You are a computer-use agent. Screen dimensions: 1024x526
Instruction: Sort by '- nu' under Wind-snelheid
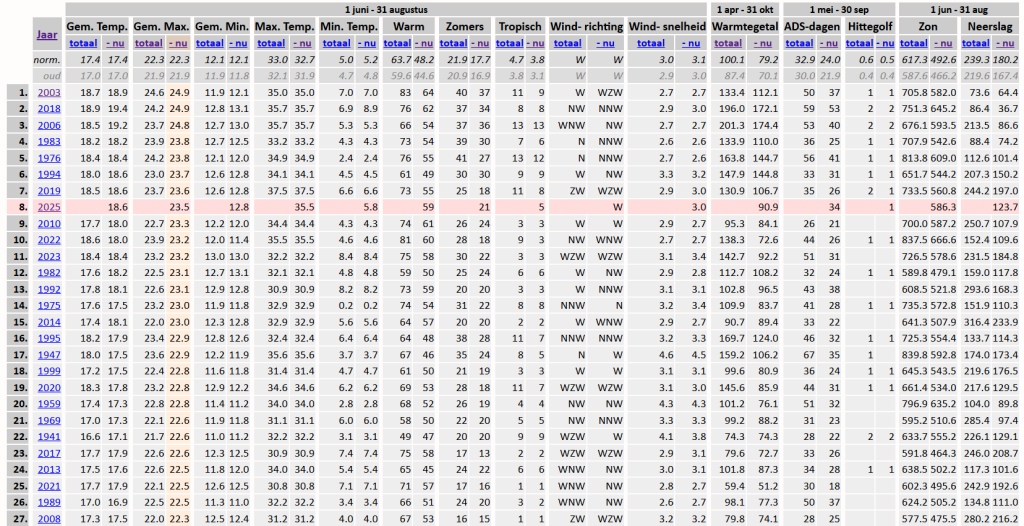(x=690, y=43)
